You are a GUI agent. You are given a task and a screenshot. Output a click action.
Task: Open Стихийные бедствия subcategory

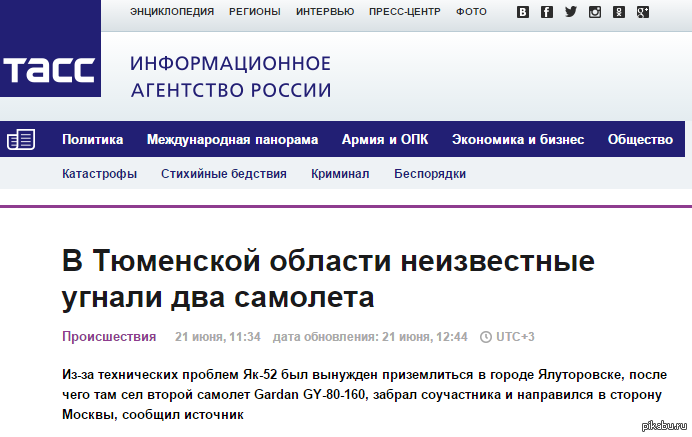[x=224, y=174]
